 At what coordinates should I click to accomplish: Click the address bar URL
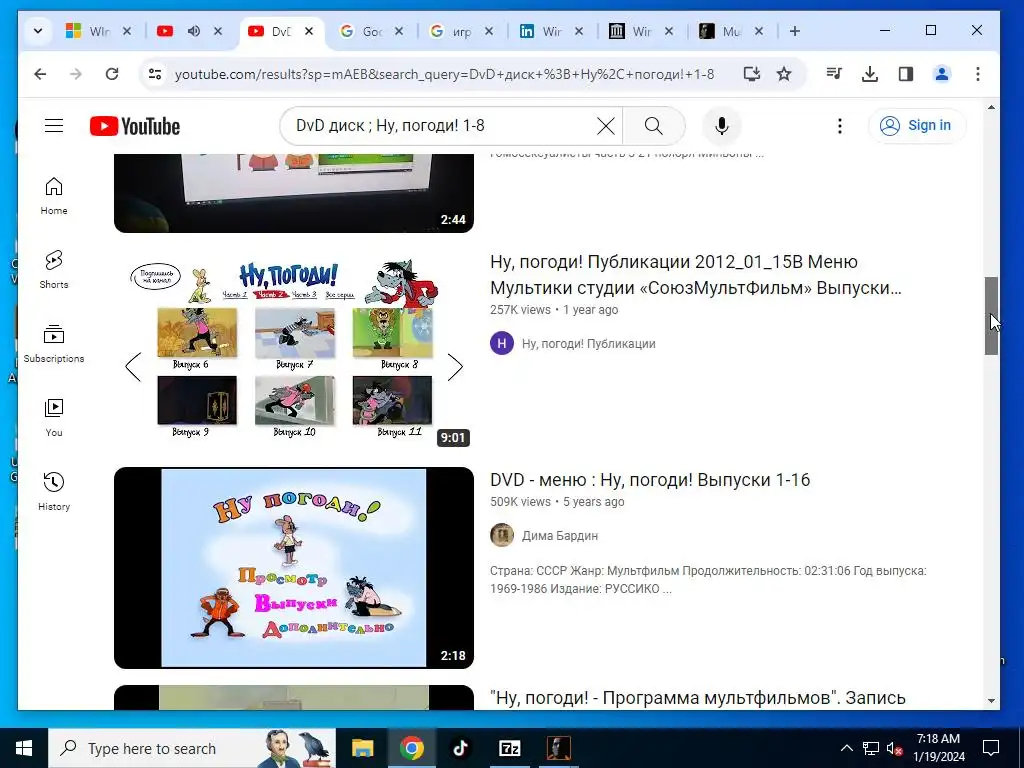point(444,74)
